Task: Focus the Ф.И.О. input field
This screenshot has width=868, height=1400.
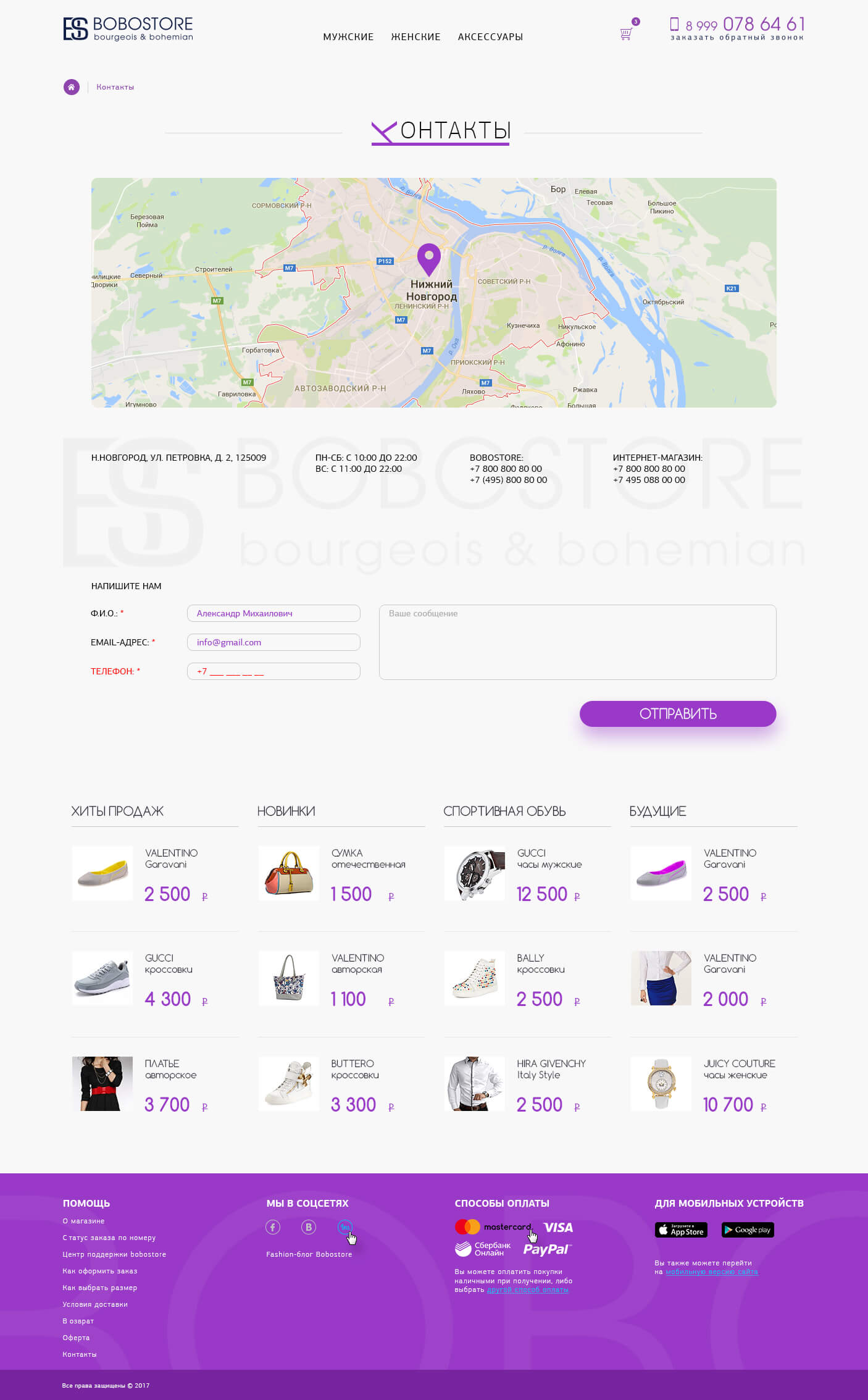Action: click(273, 613)
